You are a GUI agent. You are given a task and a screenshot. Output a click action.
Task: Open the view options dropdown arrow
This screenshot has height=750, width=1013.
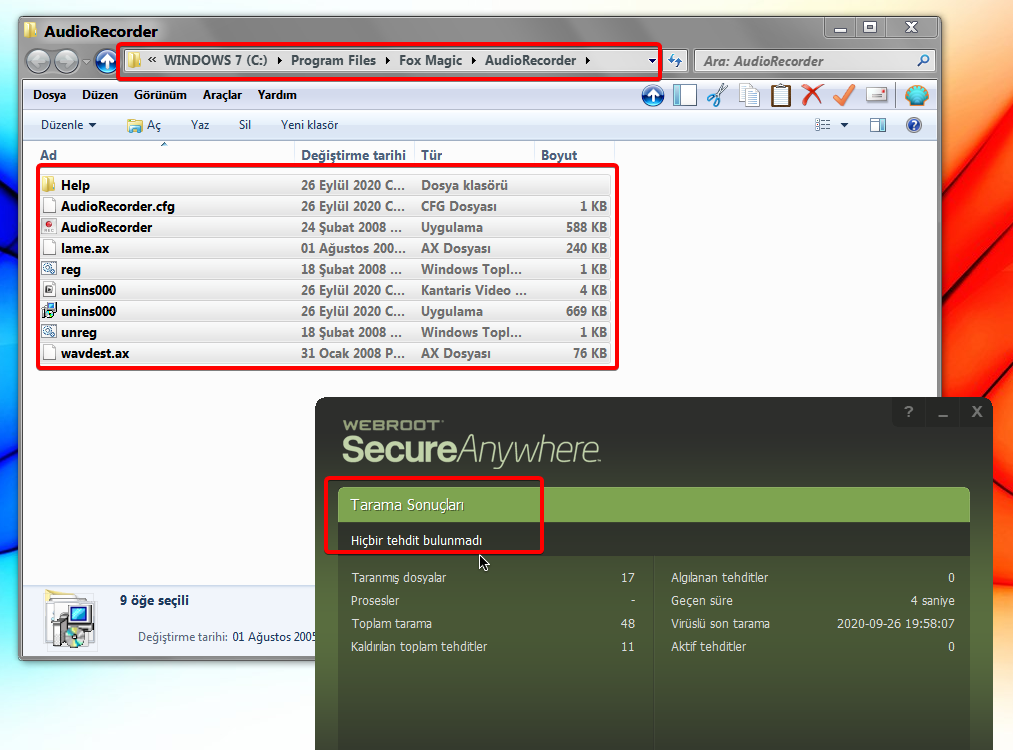844,125
